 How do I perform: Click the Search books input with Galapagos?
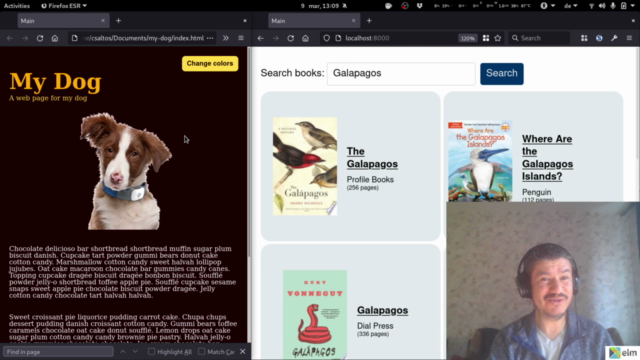point(401,73)
